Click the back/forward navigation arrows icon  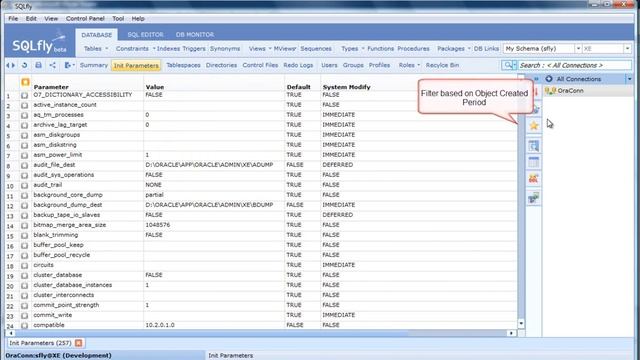click(11, 65)
